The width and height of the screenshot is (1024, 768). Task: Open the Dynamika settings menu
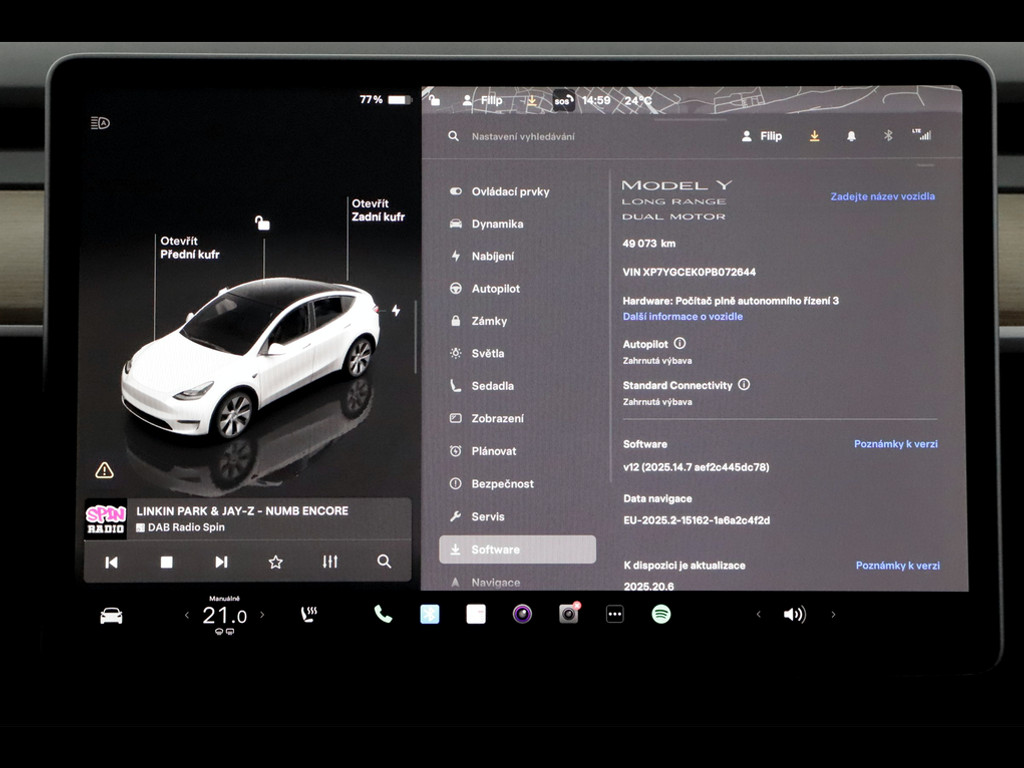pyautogui.click(x=487, y=224)
